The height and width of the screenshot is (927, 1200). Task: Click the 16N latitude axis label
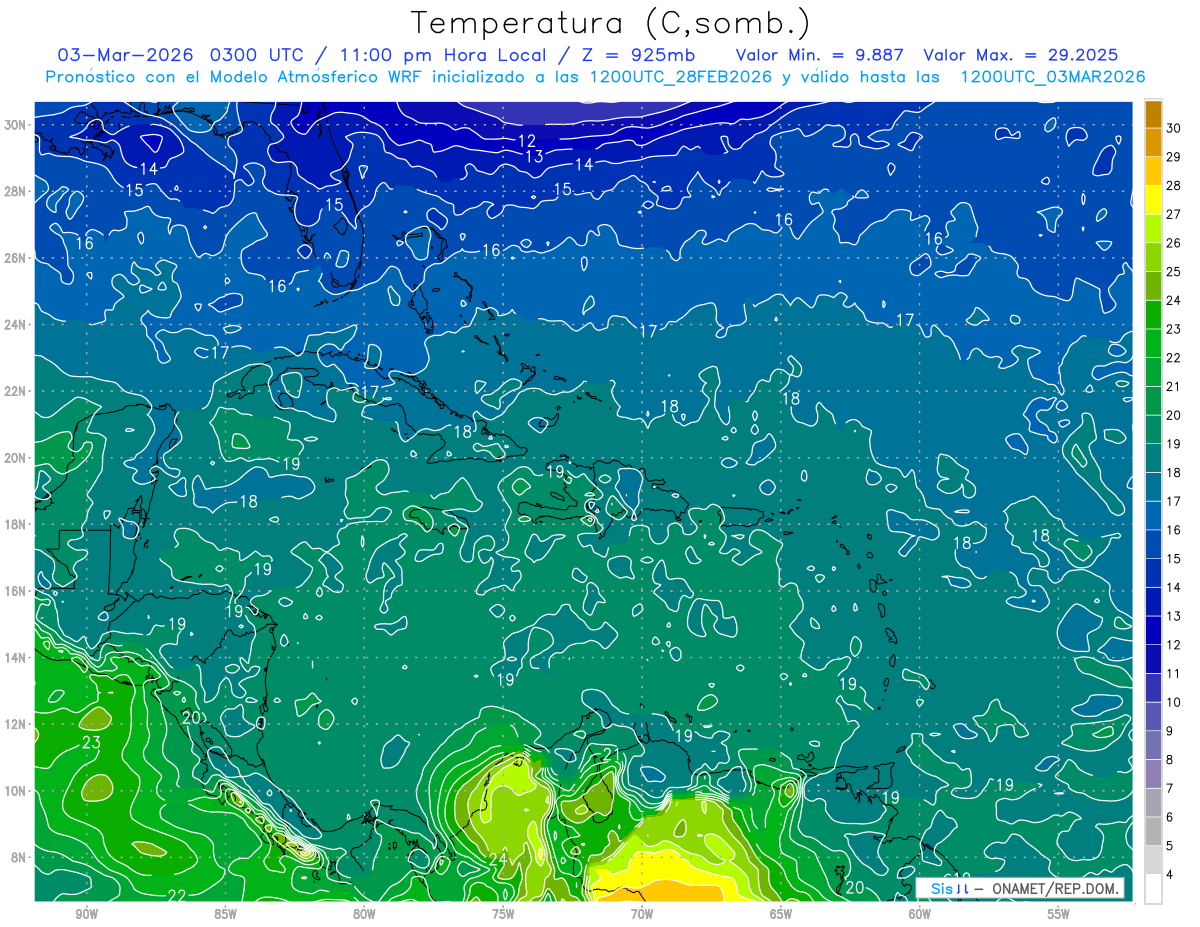[15, 591]
